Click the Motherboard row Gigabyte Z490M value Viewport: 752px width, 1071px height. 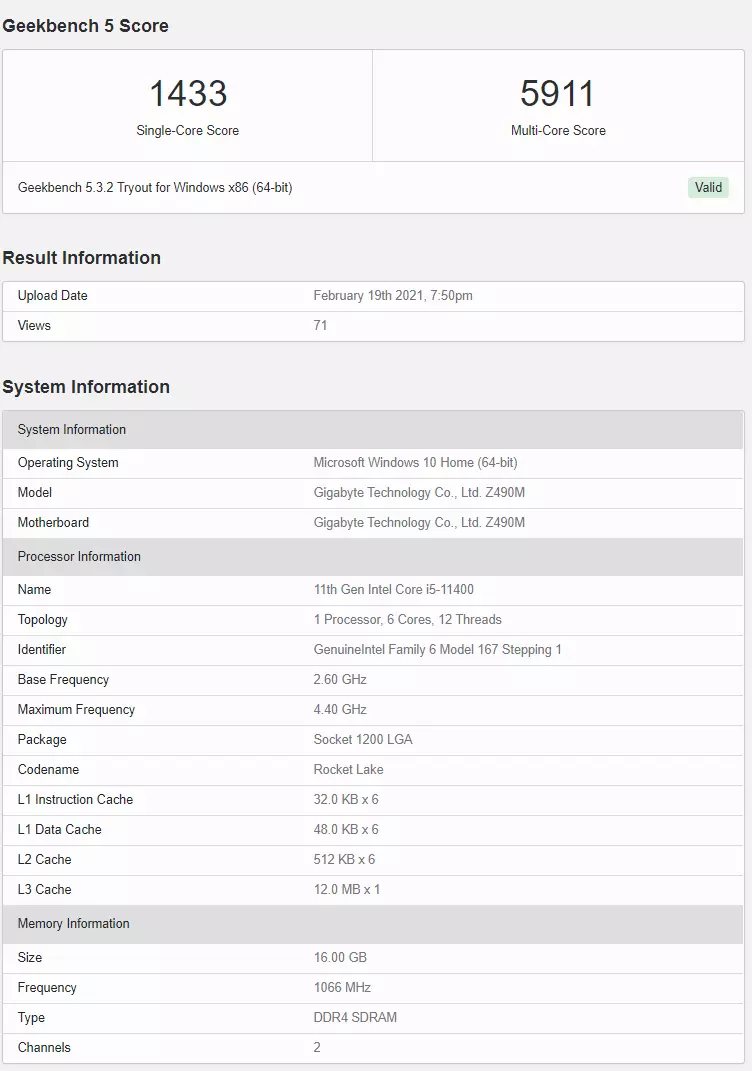(419, 523)
